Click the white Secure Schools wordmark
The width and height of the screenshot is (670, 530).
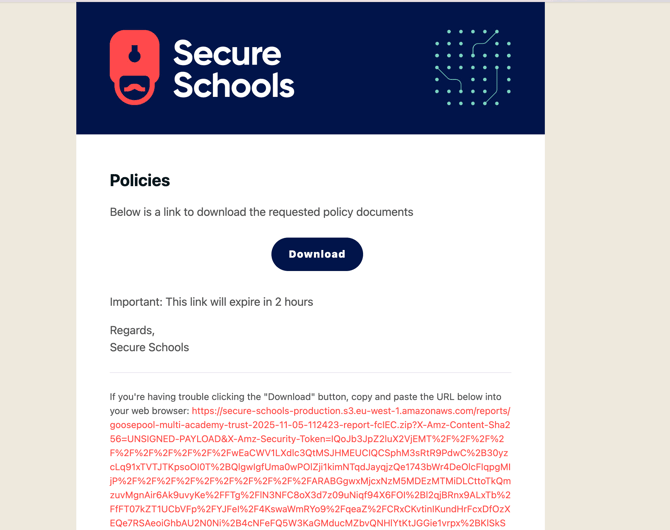pos(233,69)
